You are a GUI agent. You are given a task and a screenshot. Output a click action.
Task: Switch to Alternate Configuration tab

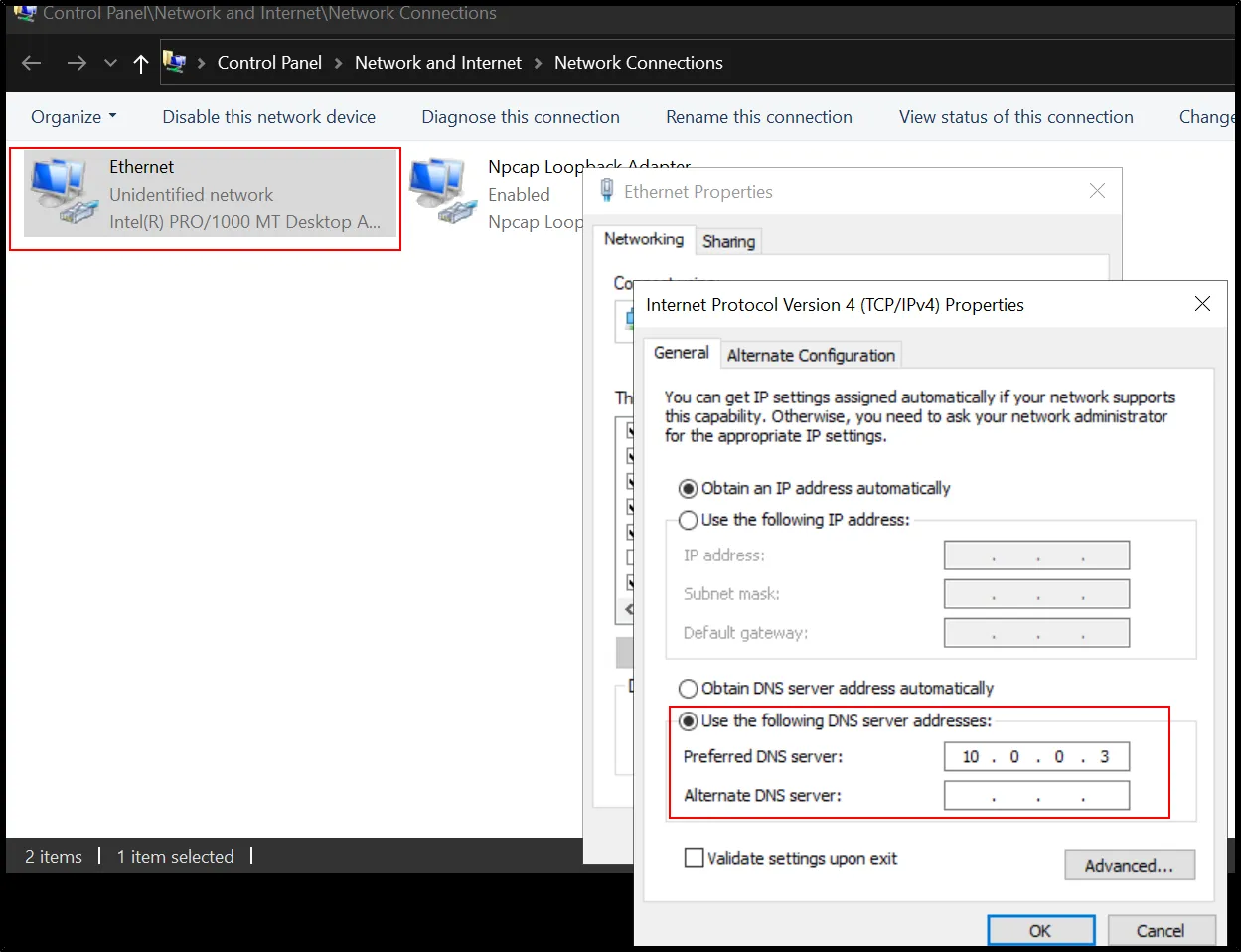(x=811, y=355)
